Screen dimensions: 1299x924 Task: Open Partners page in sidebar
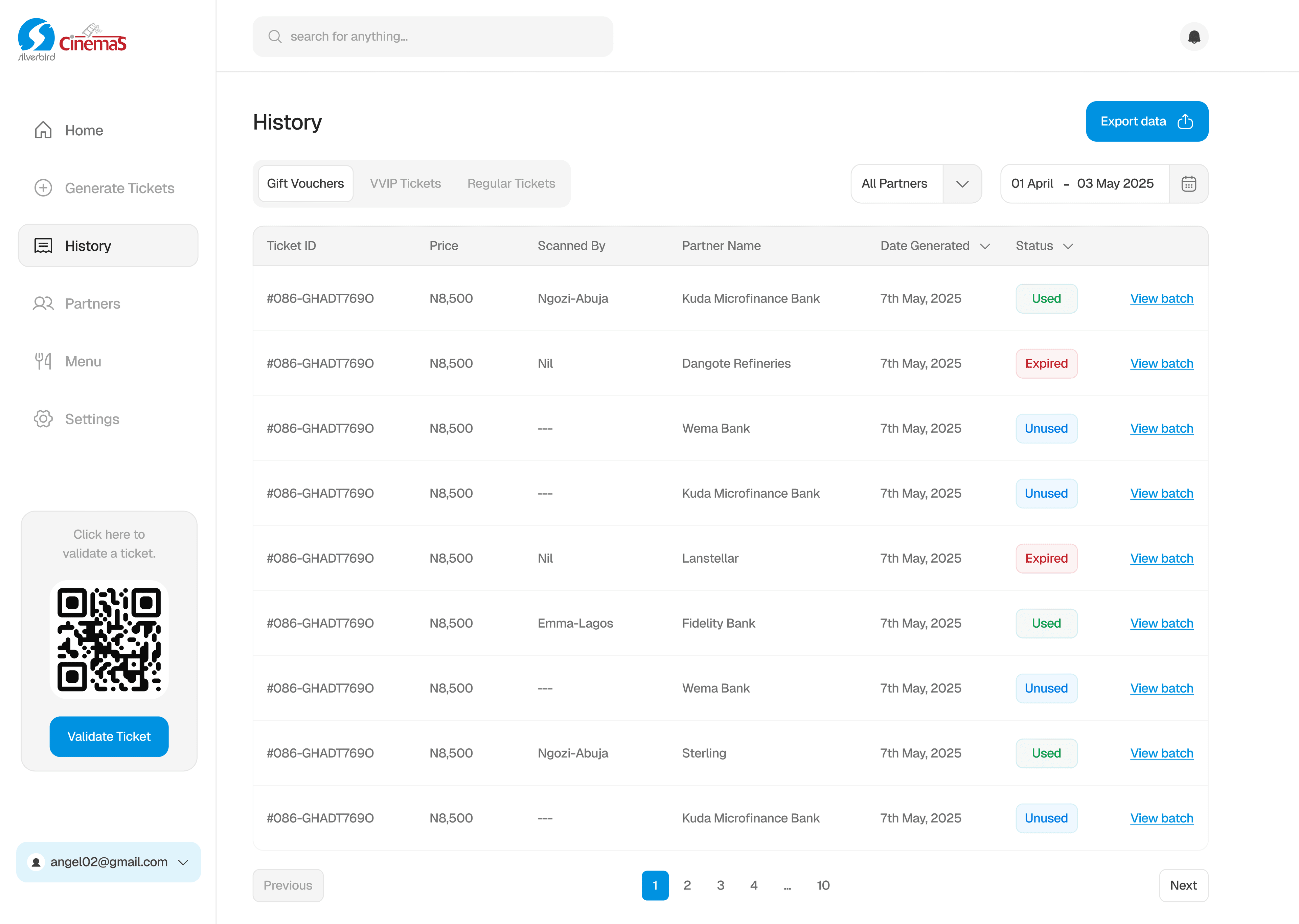[108, 303]
